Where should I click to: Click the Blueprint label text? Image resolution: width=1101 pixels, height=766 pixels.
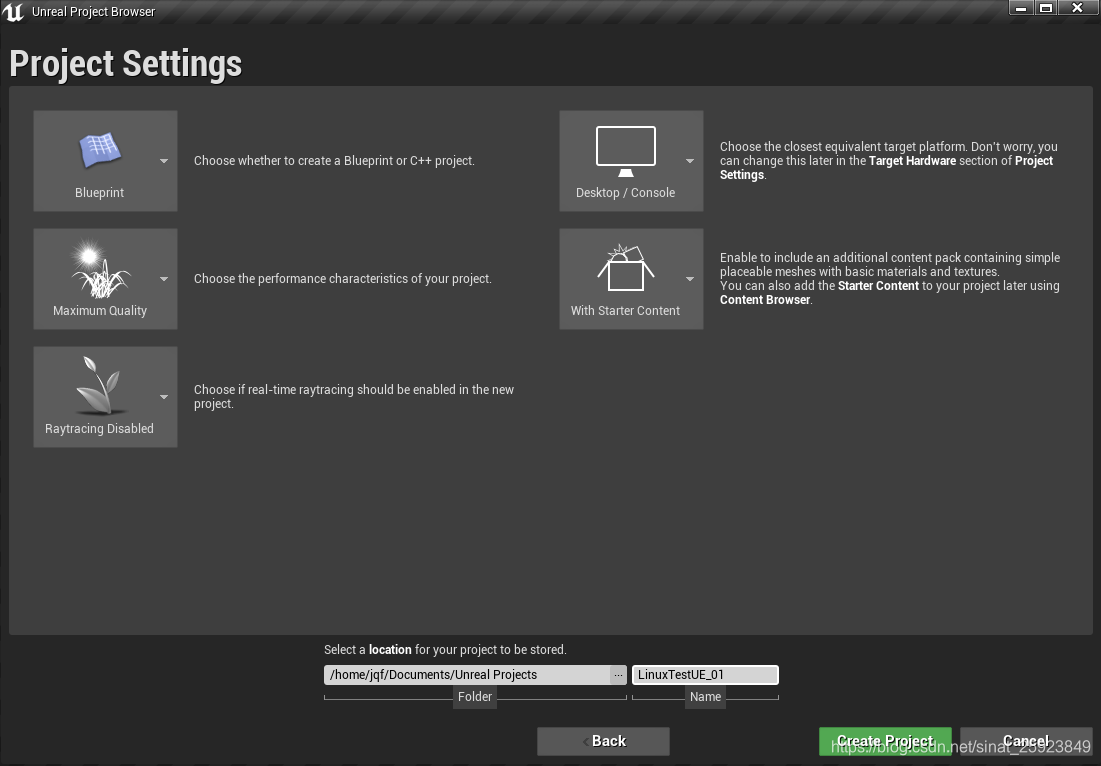[100, 192]
